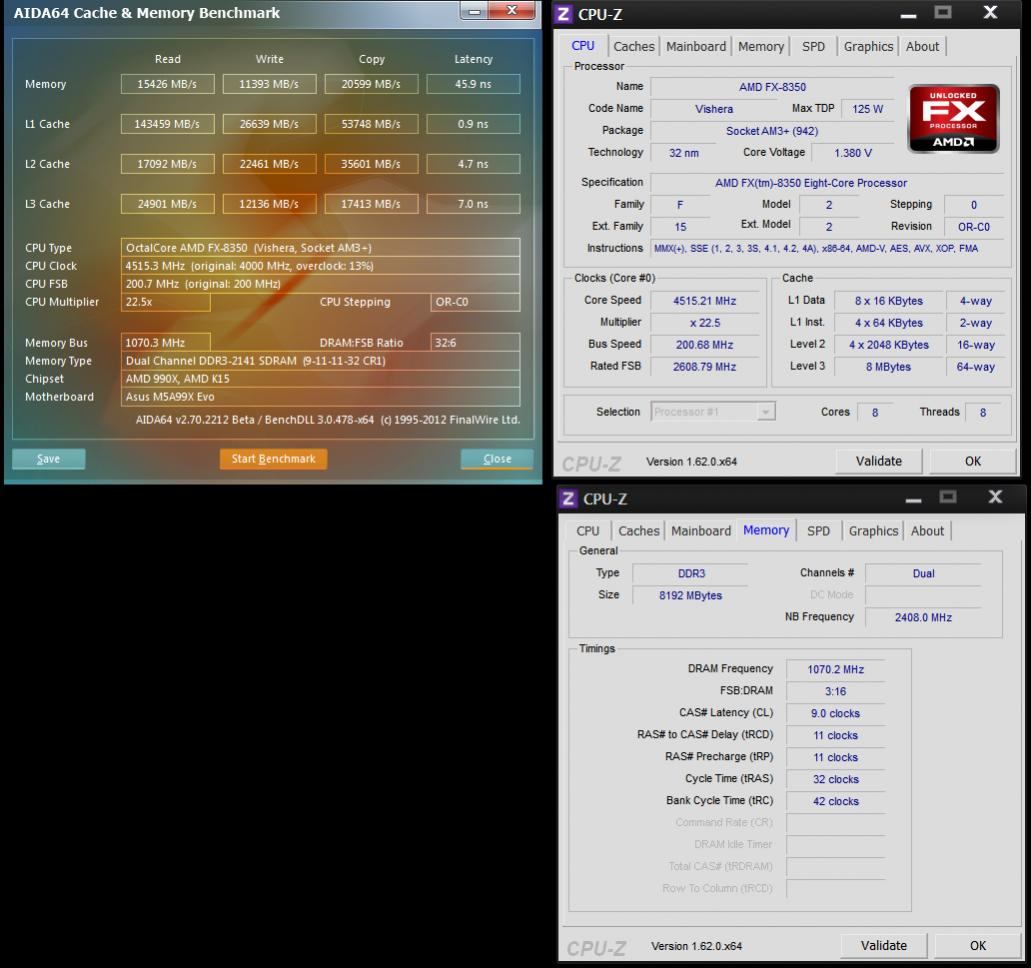Click memory Size value 8192 MBytes
1031x968 pixels.
pyautogui.click(x=690, y=595)
